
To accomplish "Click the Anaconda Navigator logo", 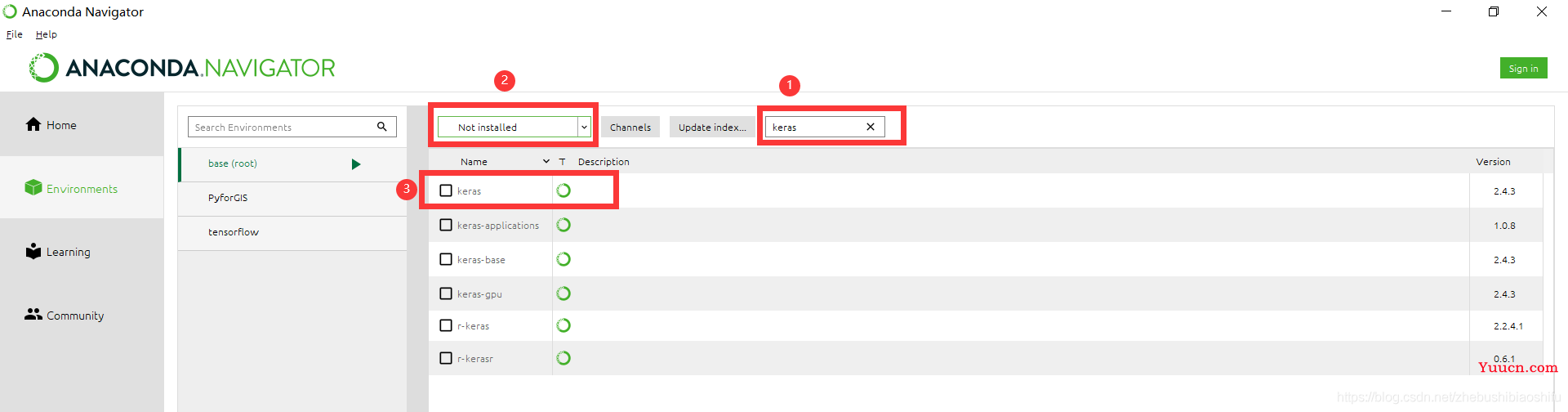I will [x=181, y=68].
